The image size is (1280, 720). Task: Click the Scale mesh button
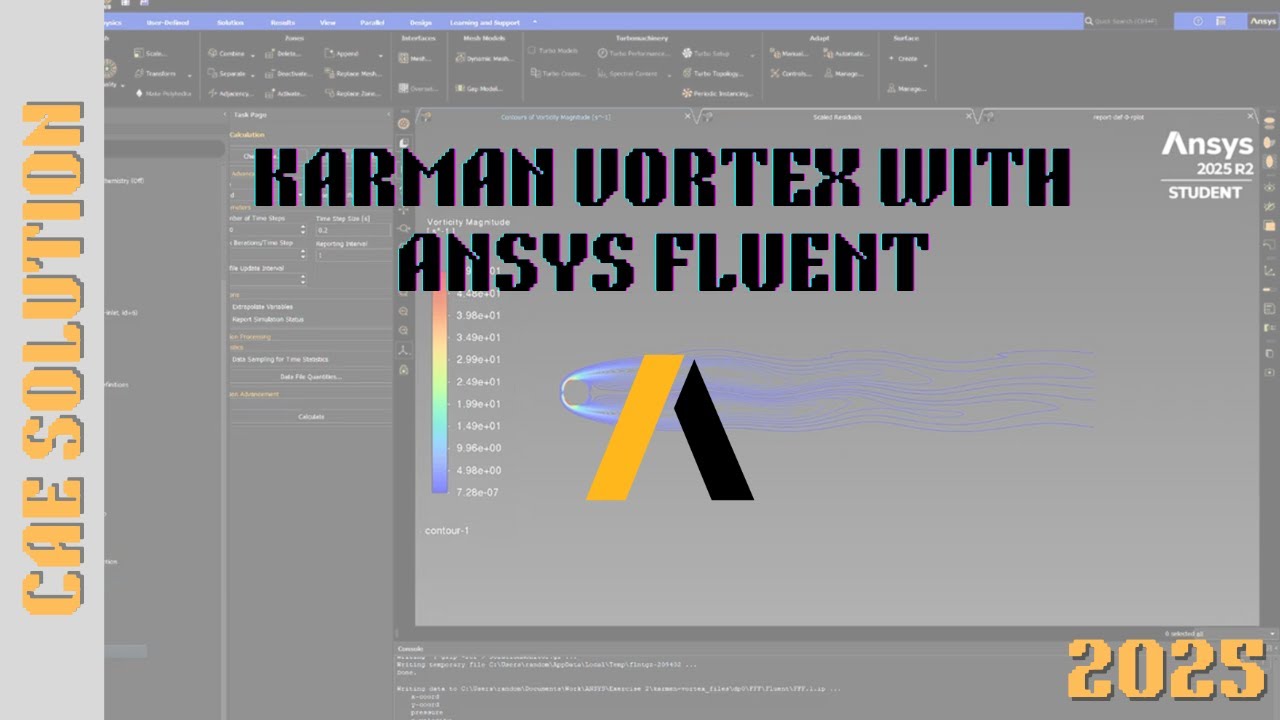click(151, 54)
